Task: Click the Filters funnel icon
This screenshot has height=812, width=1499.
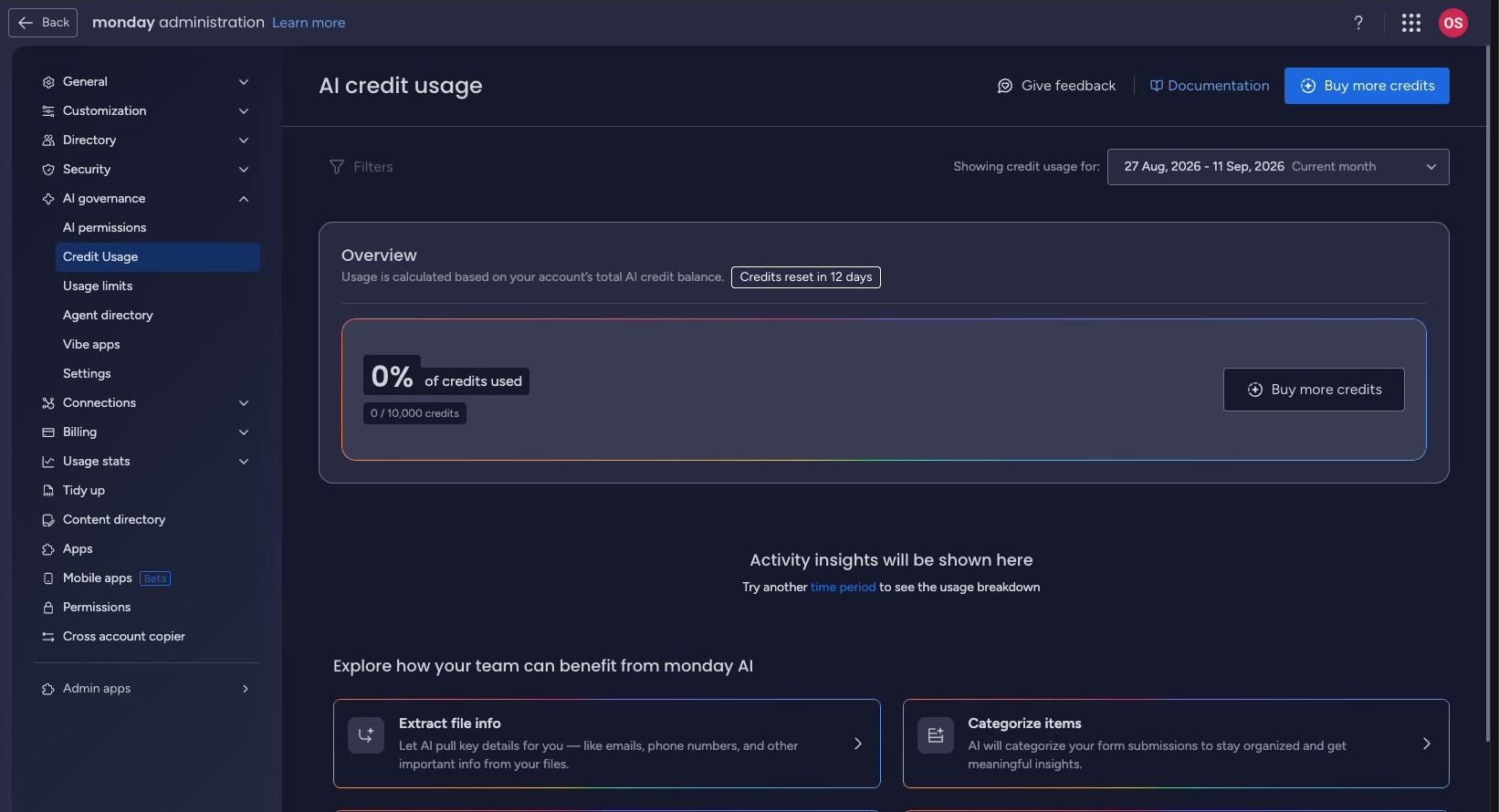Action: [x=337, y=167]
